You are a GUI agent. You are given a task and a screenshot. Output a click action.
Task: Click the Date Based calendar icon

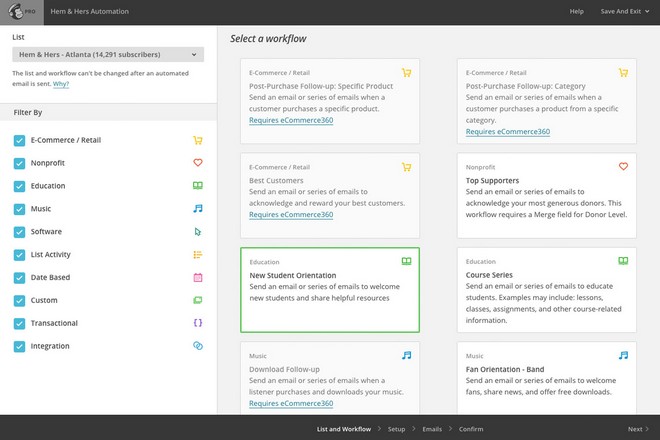(x=198, y=277)
